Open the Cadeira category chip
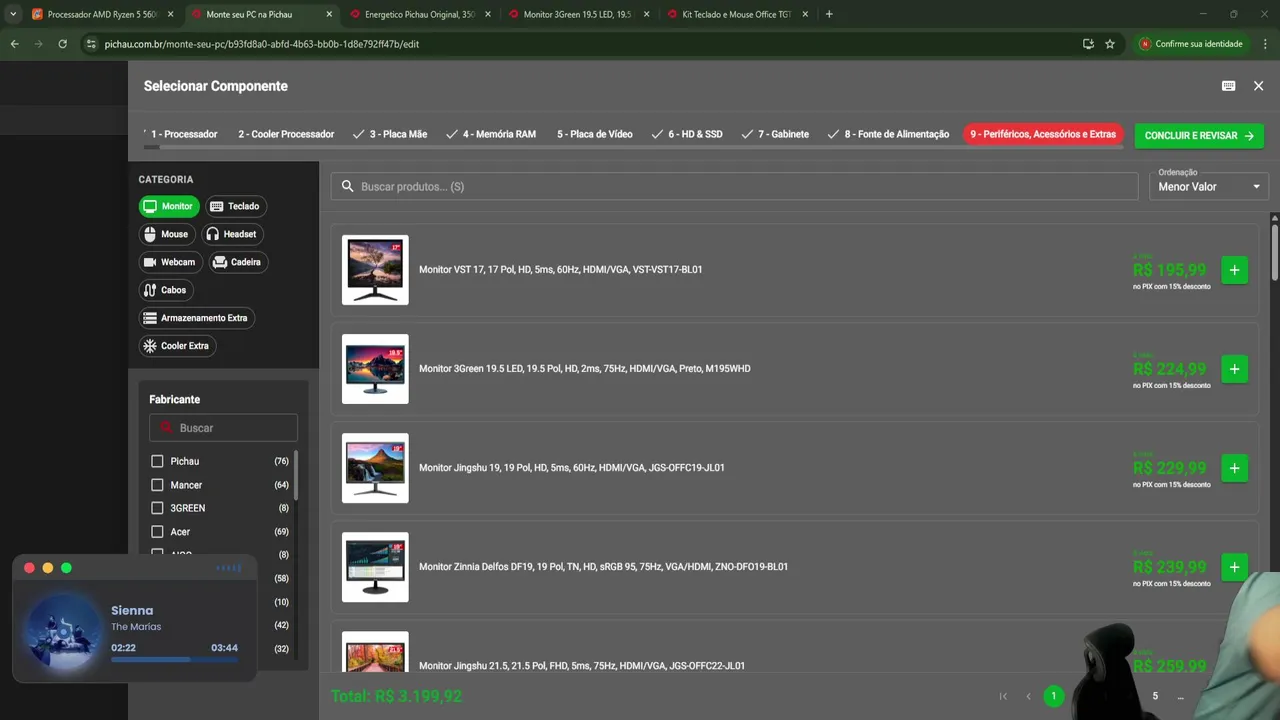The width and height of the screenshot is (1280, 720). [x=238, y=262]
